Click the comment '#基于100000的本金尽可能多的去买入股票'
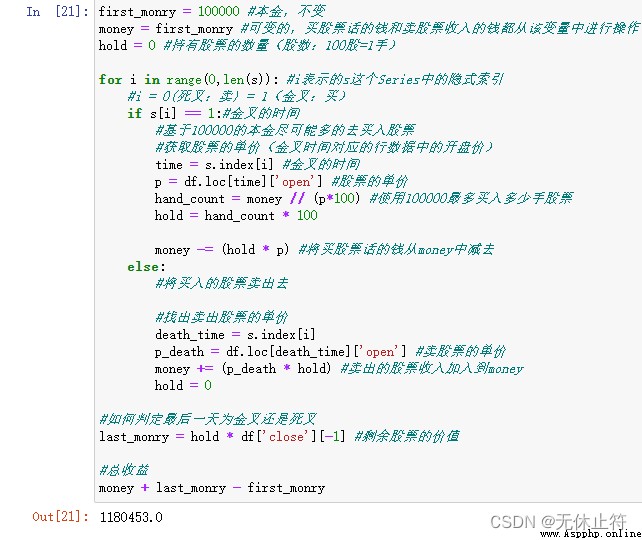This screenshot has width=642, height=540. [x=285, y=130]
